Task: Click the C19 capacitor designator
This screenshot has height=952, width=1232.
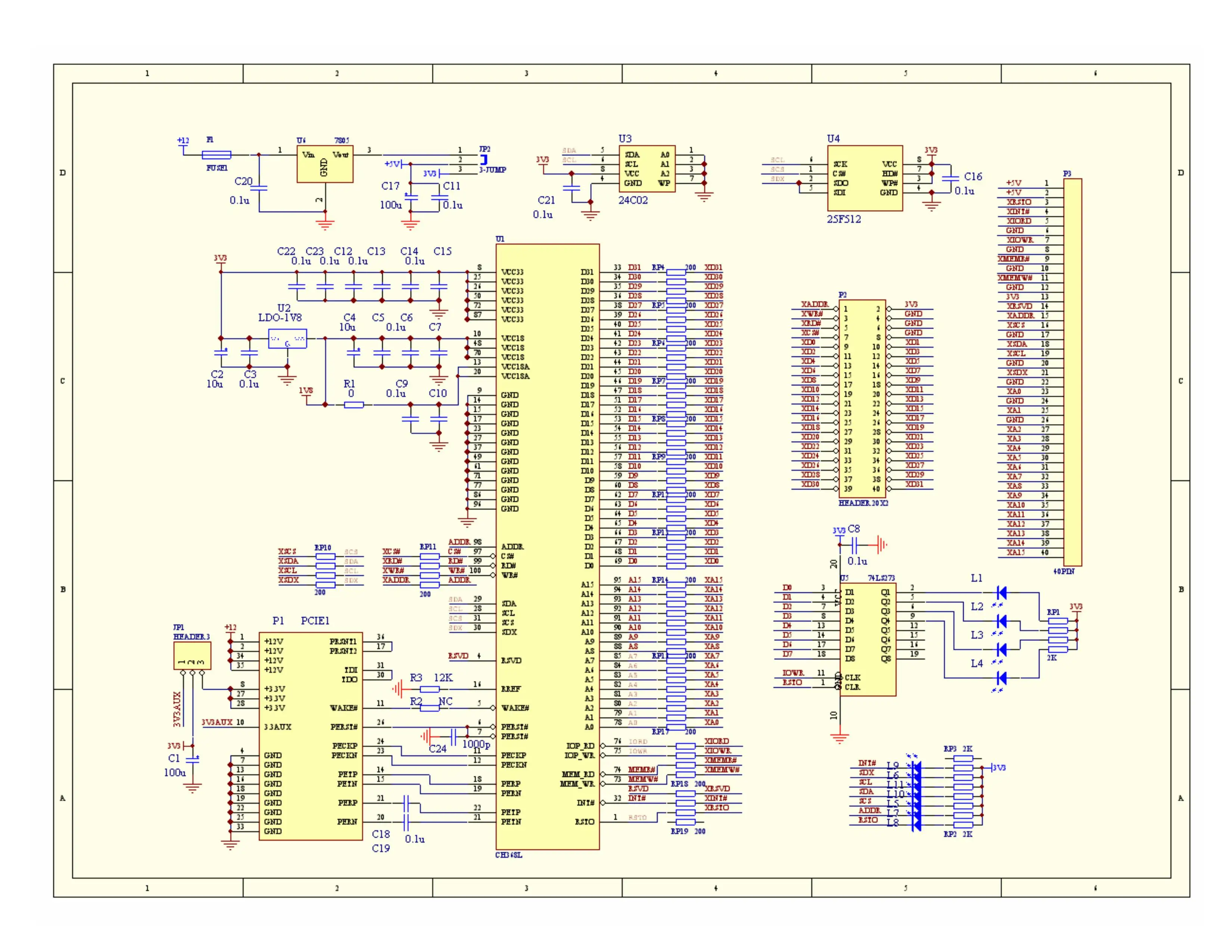Action: pos(381,848)
